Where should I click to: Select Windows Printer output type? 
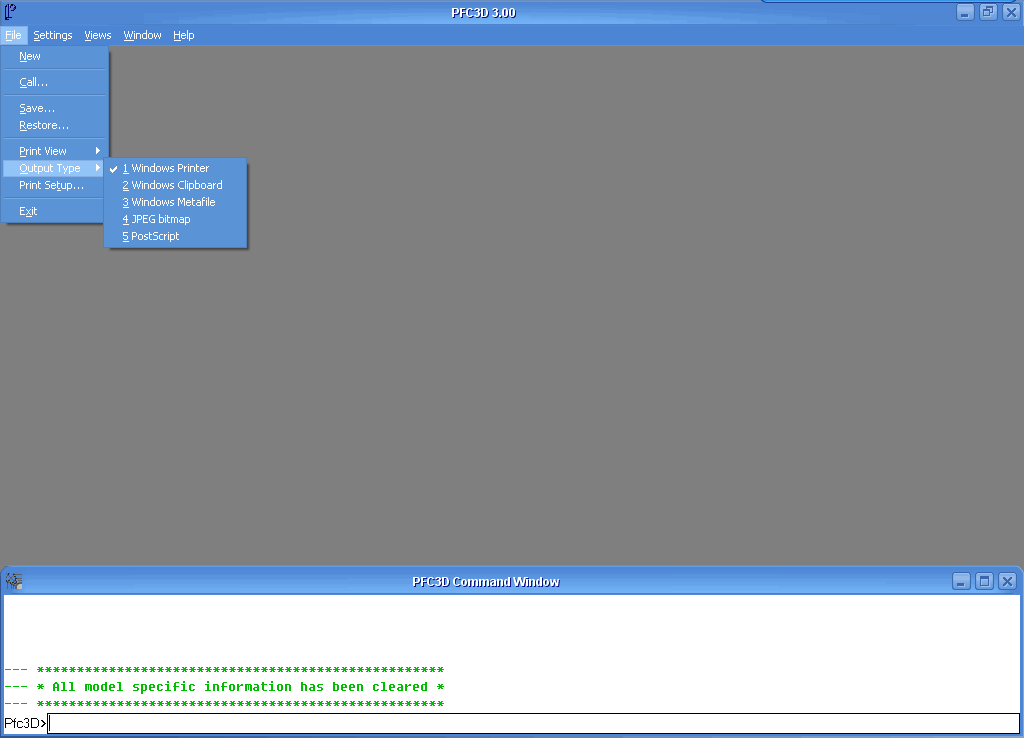point(175,168)
